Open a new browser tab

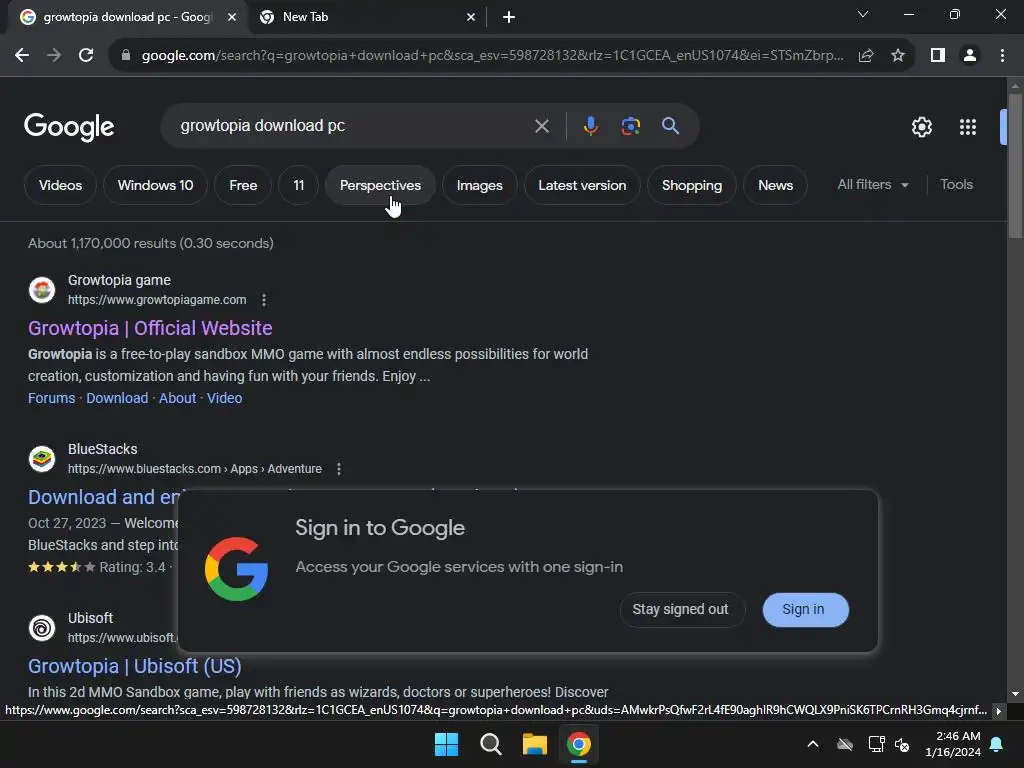pyautogui.click(x=509, y=17)
